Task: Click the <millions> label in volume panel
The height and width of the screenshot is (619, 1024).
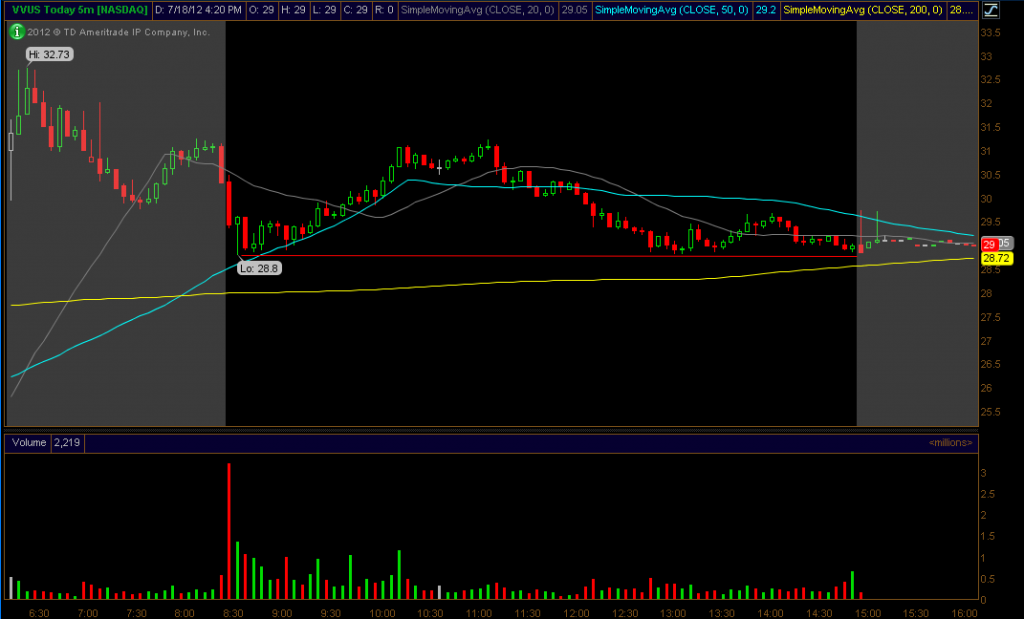Action: 950,443
